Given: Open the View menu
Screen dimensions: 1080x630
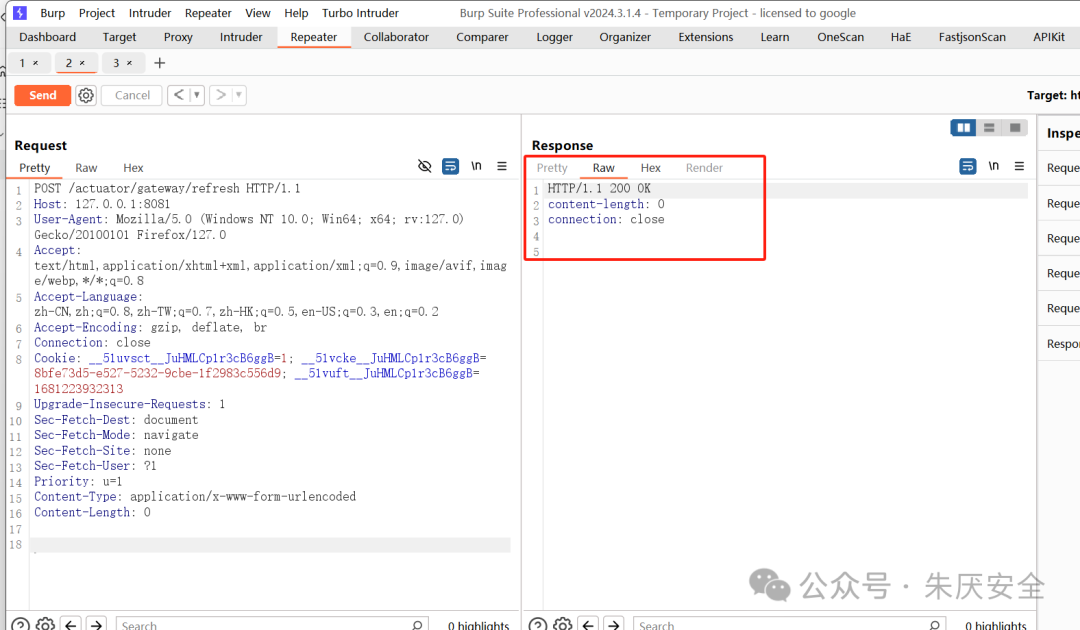Looking at the screenshot, I should 258,13.
